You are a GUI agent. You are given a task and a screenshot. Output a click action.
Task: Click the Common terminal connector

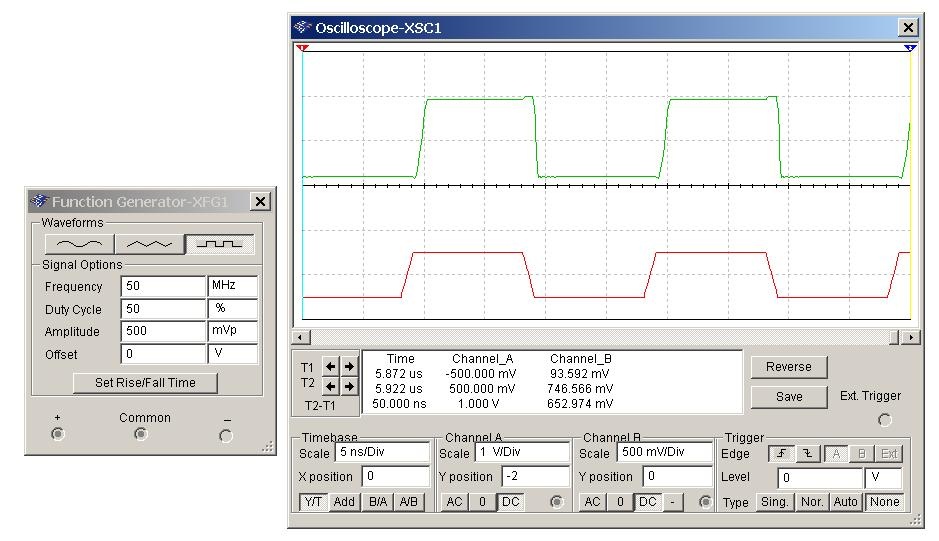tap(141, 435)
